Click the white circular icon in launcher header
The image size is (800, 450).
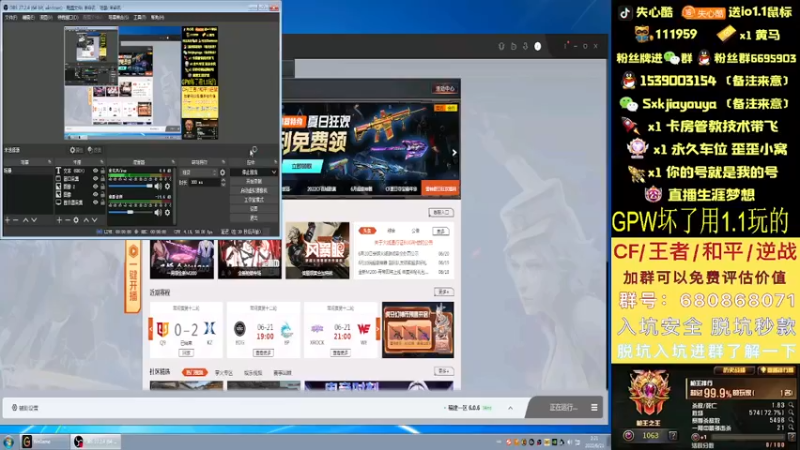coord(537,46)
